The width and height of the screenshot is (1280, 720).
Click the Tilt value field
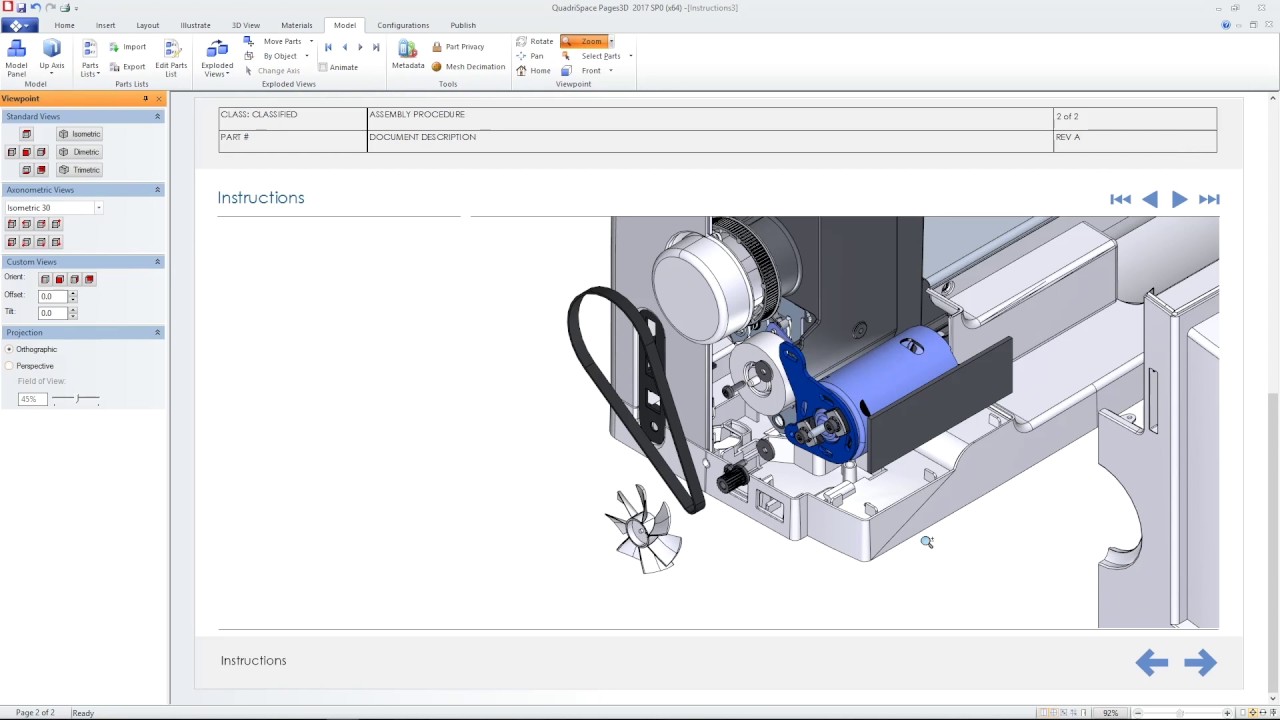[53, 313]
